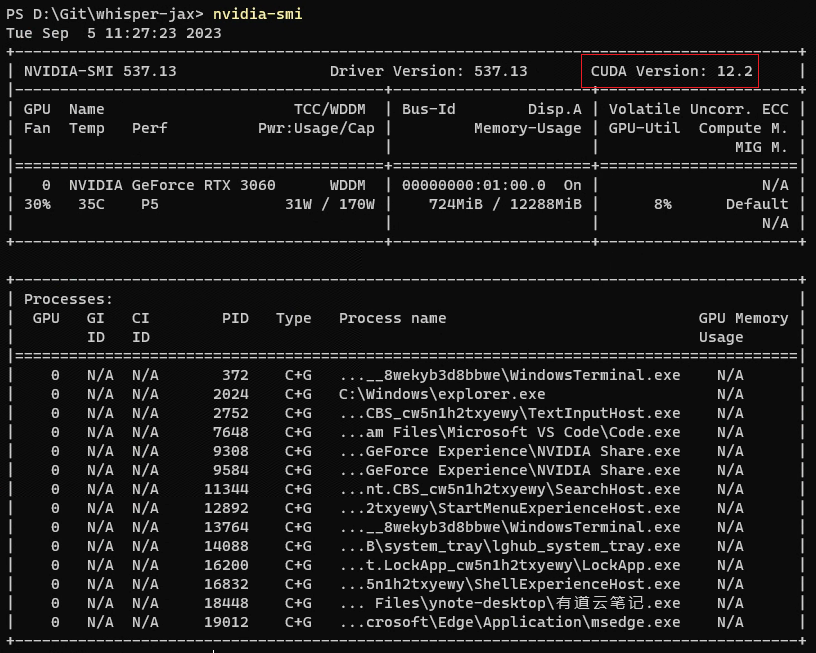
Task: Click PID 7648 in the process list
Action: pos(231,432)
